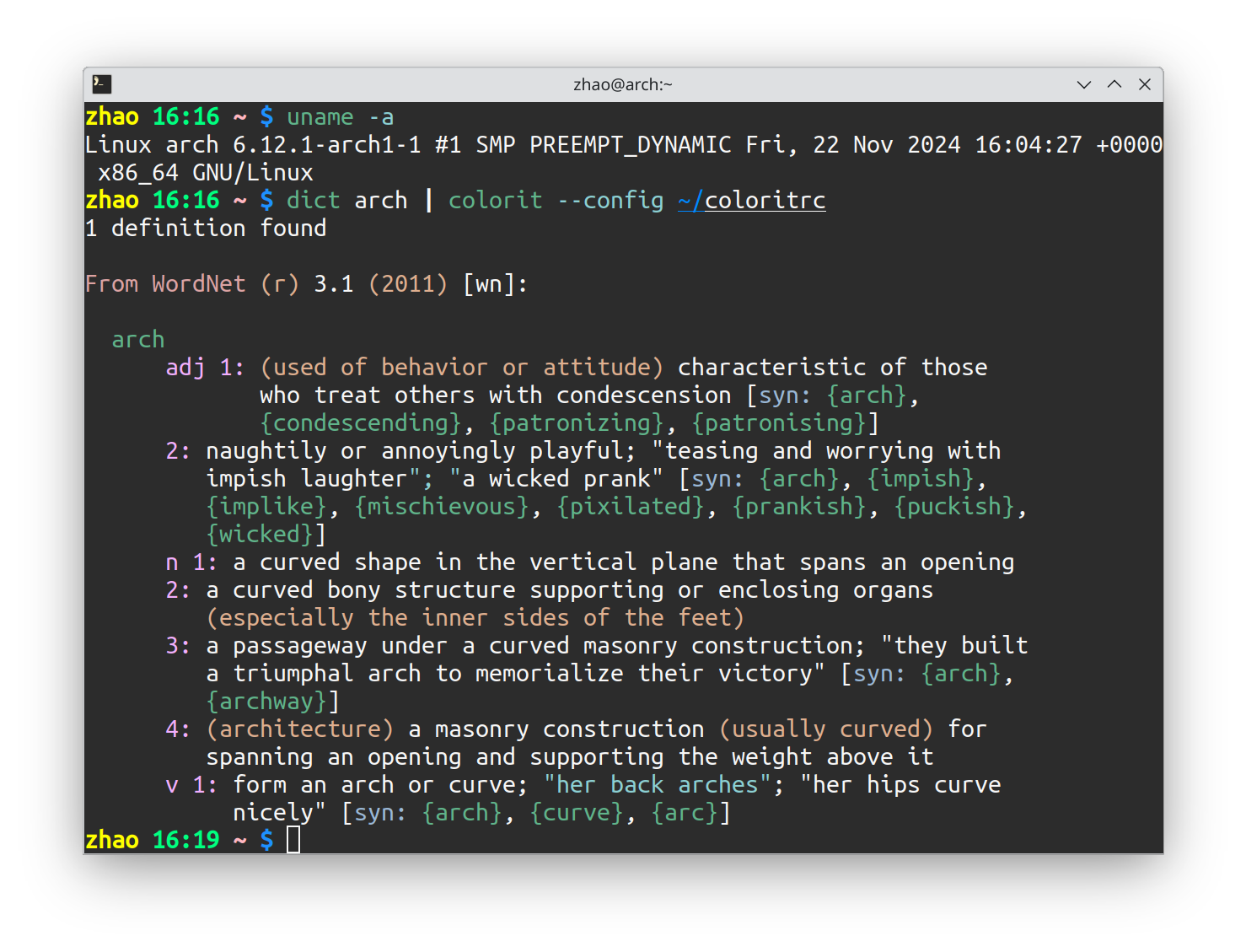This screenshot has width=1246, height=952.
Task: Click the terminal icon in the title bar
Action: 102,83
